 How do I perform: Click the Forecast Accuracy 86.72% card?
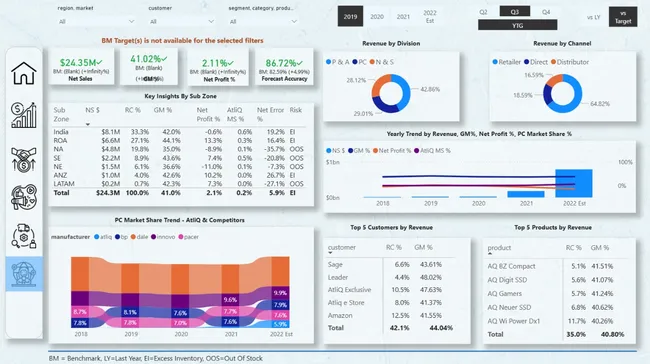(284, 68)
